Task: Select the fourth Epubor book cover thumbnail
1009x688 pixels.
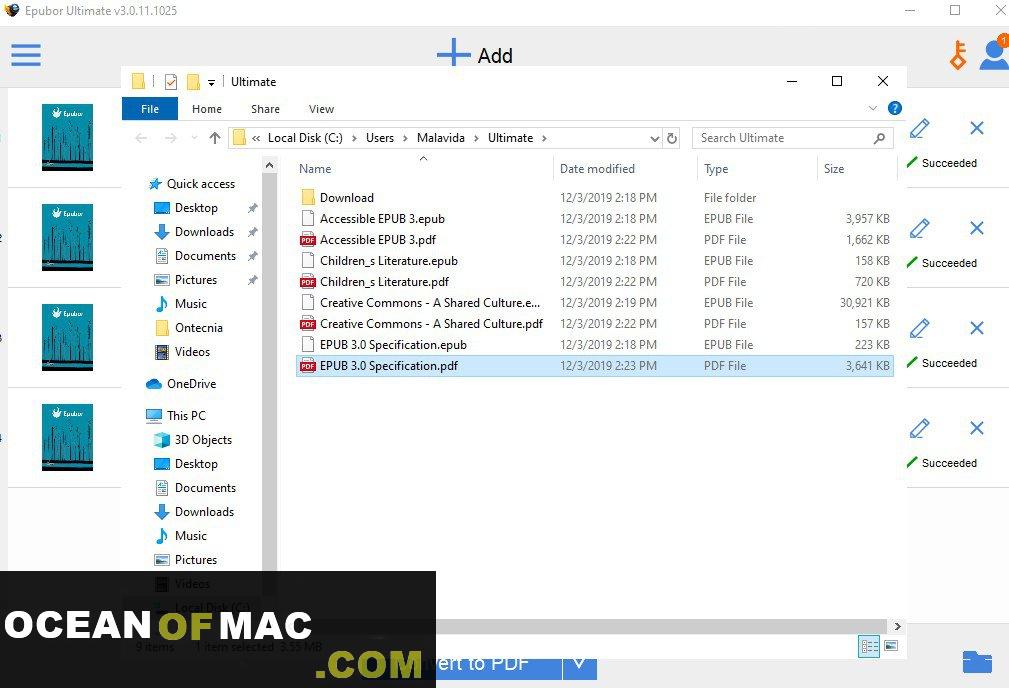Action: pos(68,437)
